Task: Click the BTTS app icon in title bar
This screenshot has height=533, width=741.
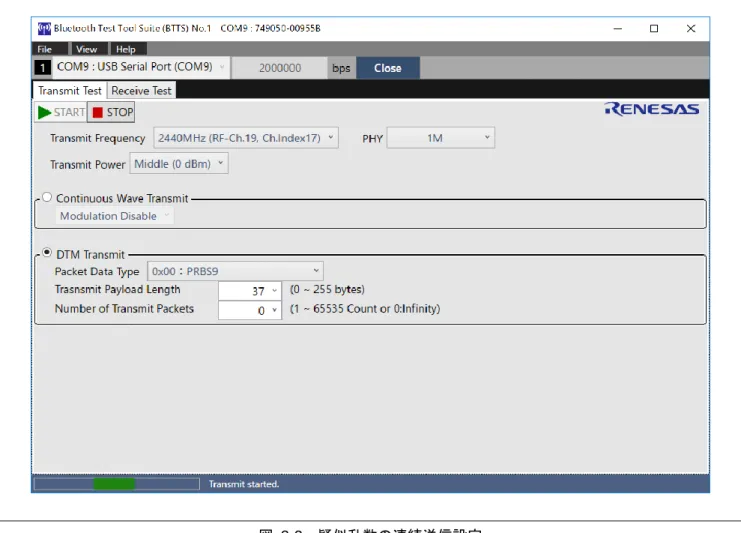Action: (44, 28)
